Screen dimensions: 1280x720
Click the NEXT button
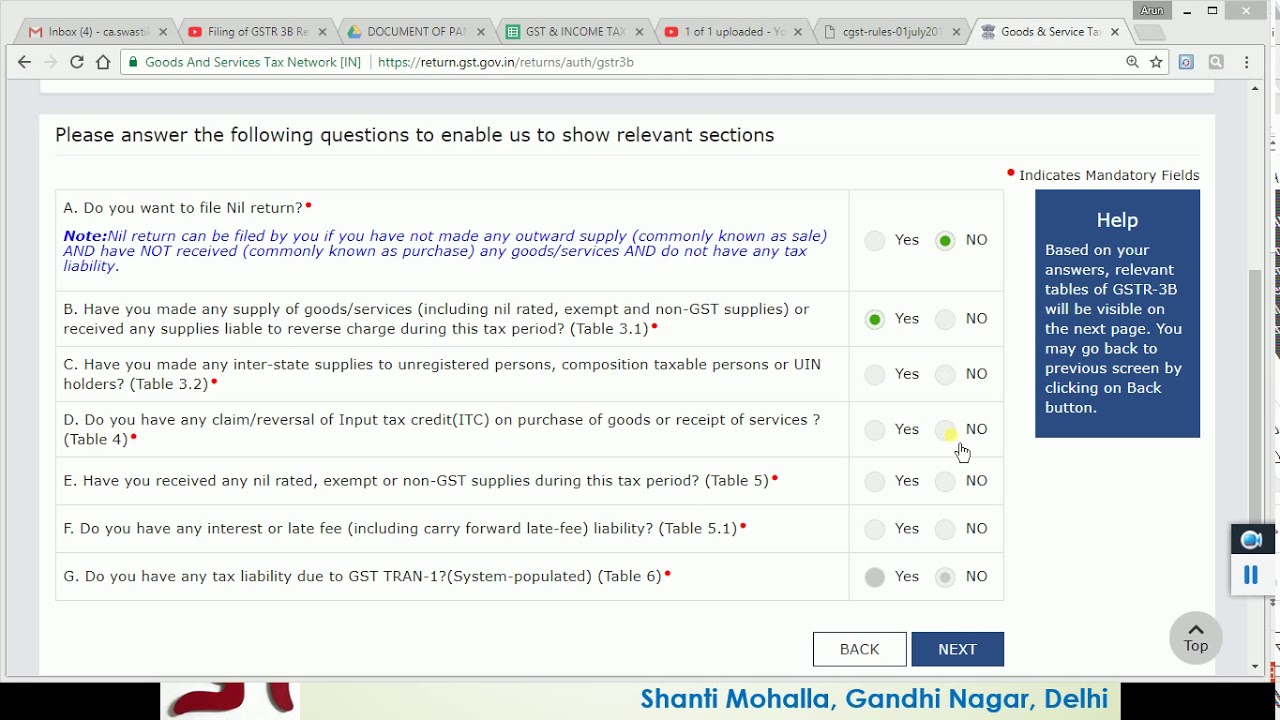coord(957,649)
